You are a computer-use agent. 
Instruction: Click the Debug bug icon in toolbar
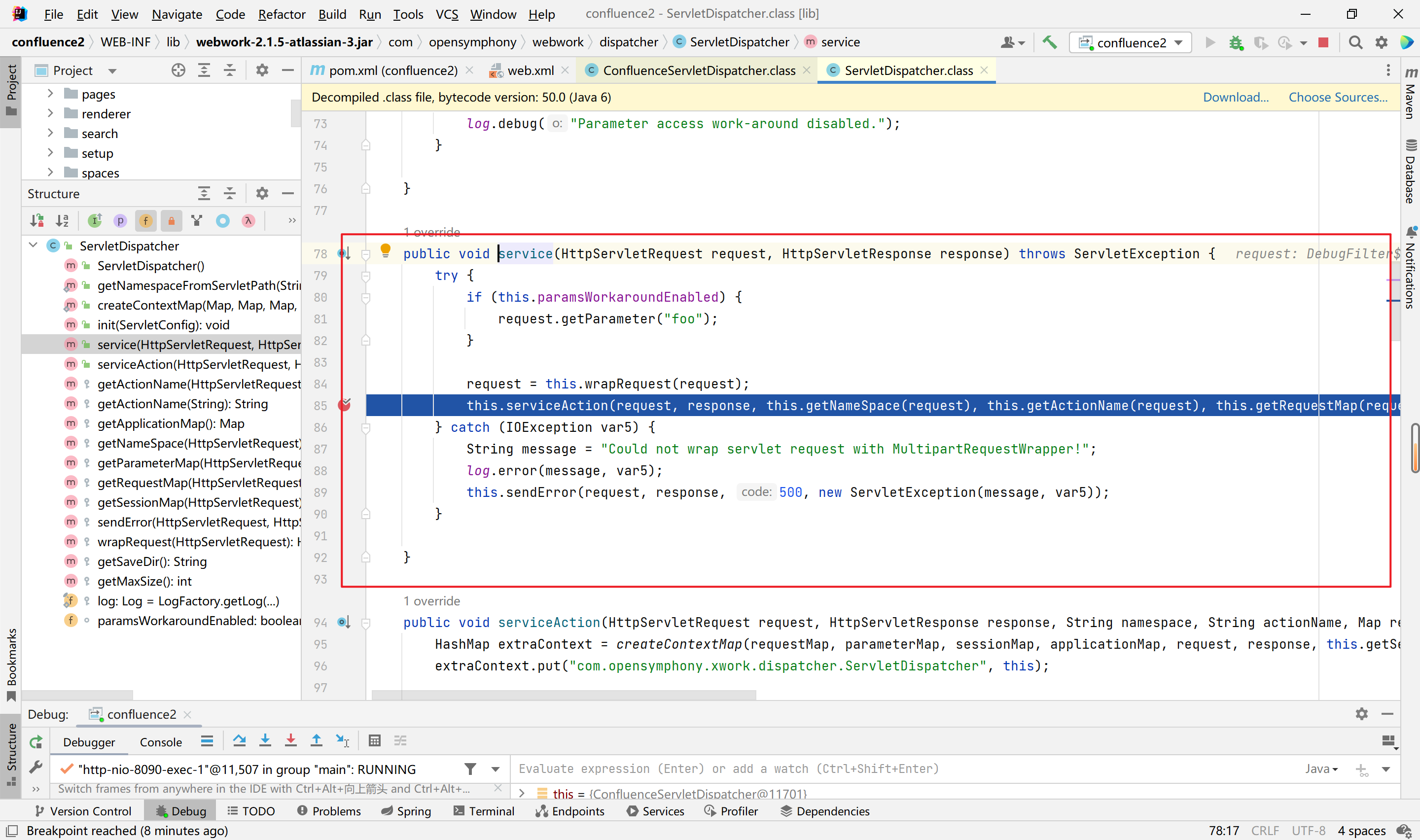coord(1236,42)
